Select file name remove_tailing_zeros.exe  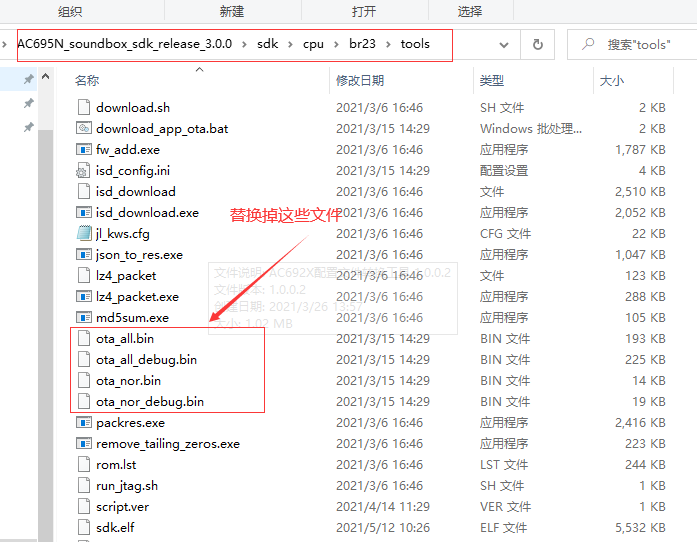168,444
